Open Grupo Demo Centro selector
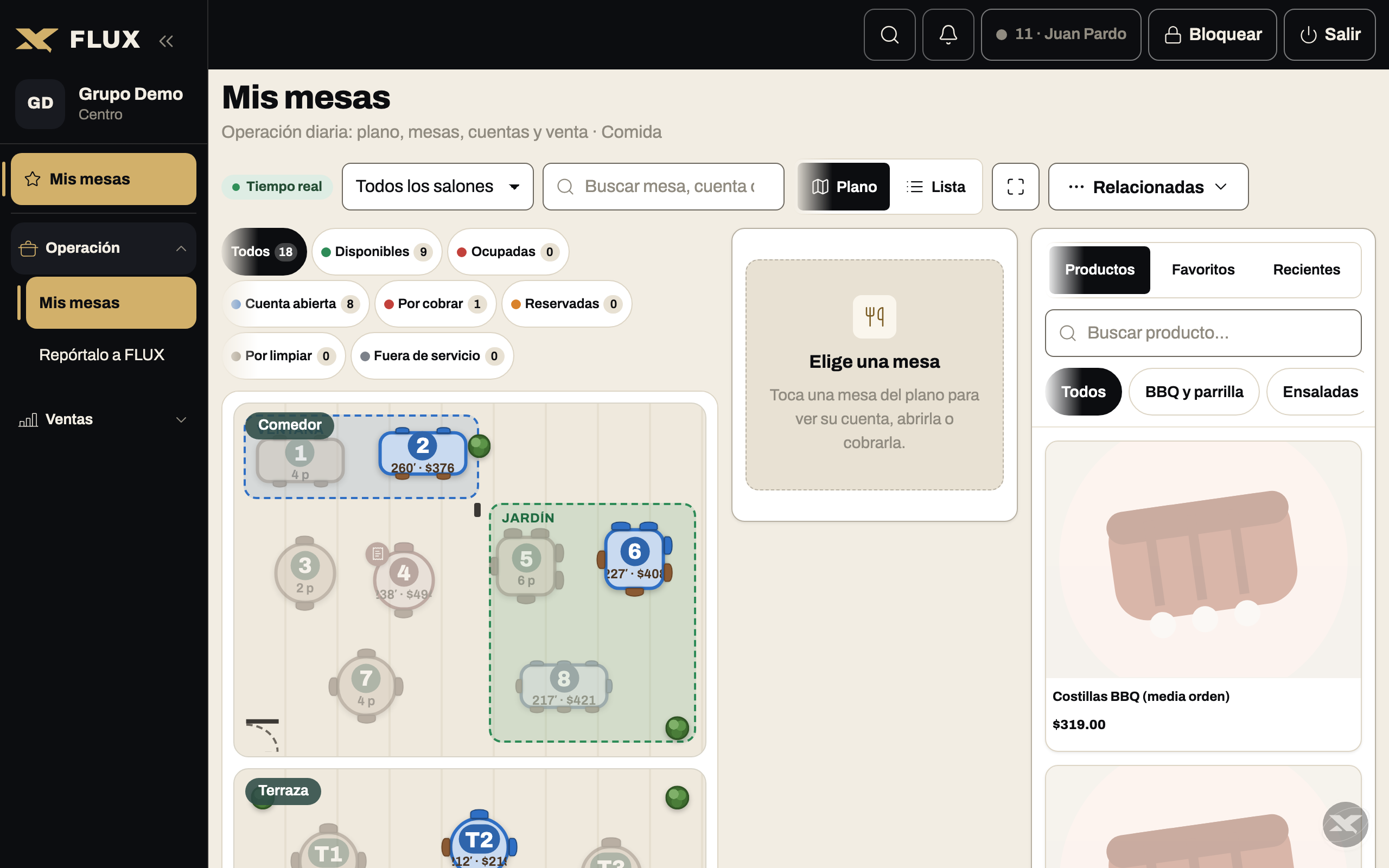 point(103,104)
